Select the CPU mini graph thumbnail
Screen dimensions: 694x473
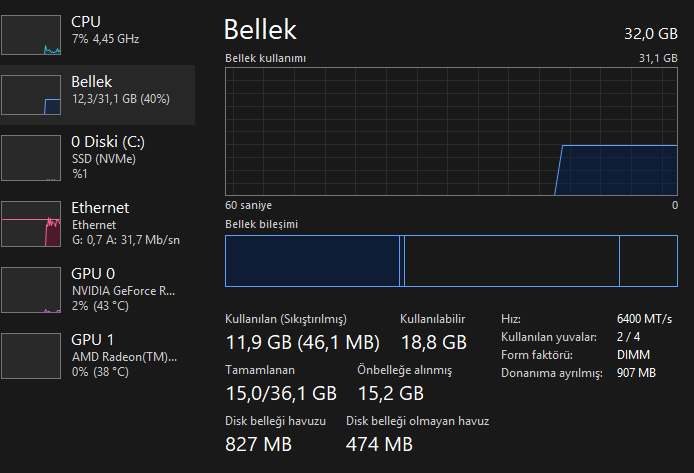click(31, 35)
